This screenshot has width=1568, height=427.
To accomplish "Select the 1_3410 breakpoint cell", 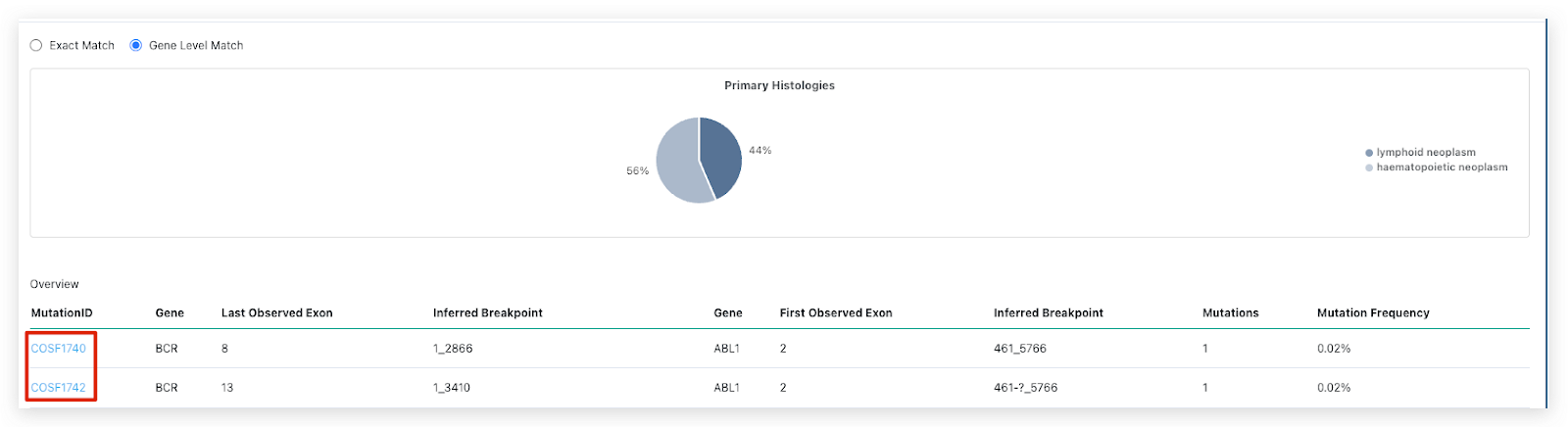I will (452, 388).
